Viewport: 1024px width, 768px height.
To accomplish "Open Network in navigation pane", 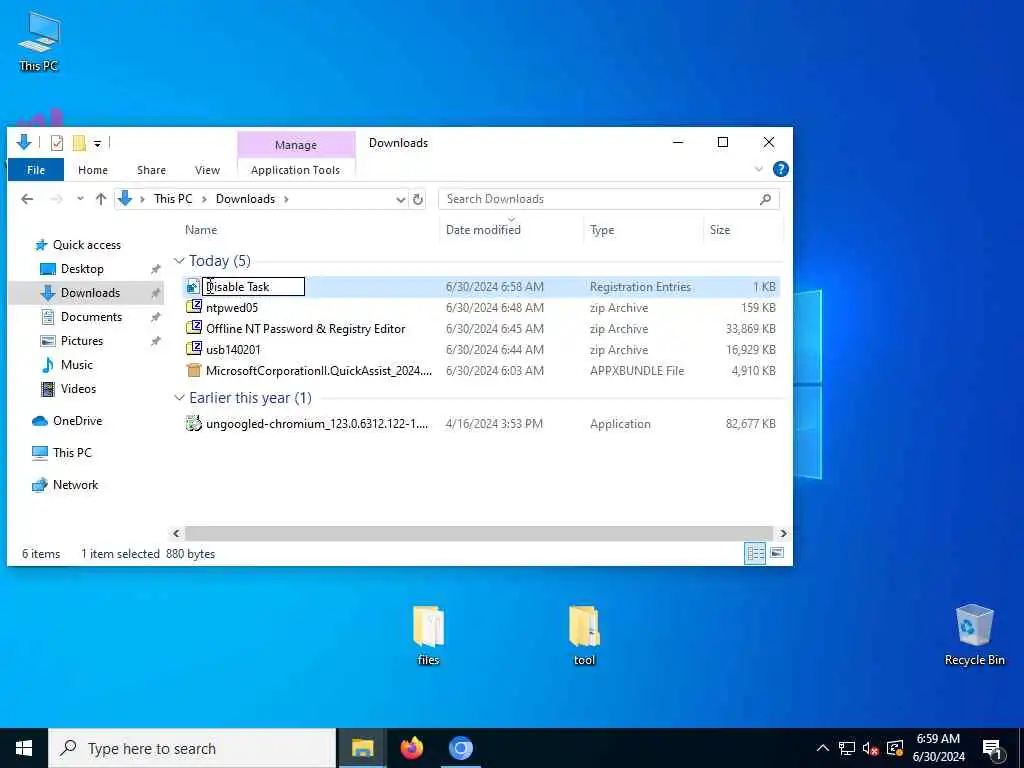I will point(75,485).
